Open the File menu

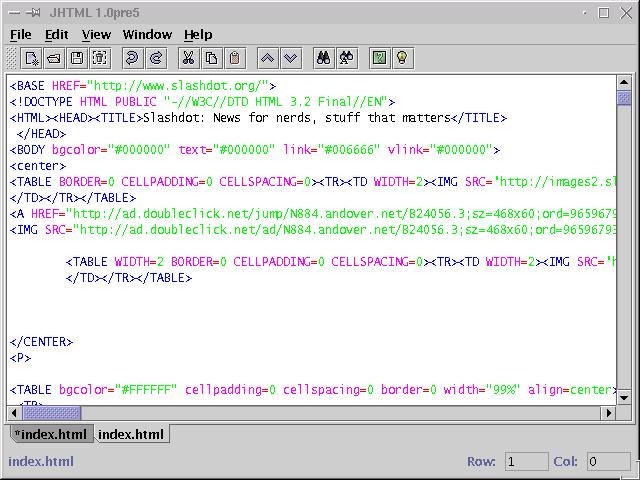pos(20,34)
